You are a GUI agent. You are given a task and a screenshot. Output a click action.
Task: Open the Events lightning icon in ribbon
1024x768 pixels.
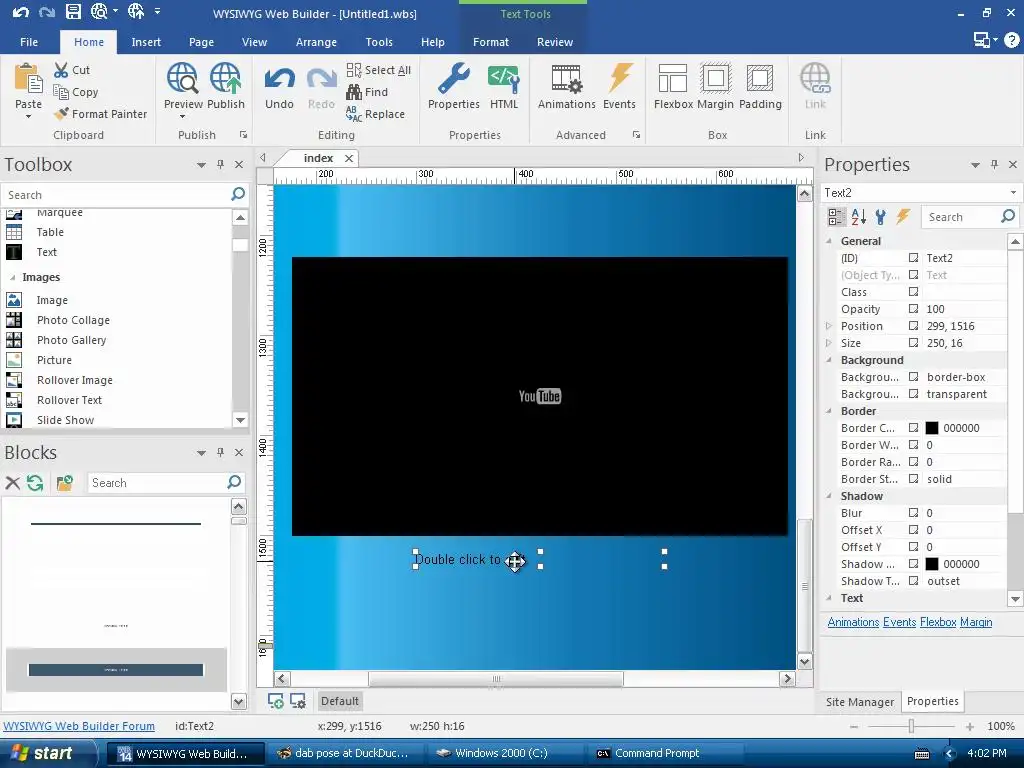(620, 78)
